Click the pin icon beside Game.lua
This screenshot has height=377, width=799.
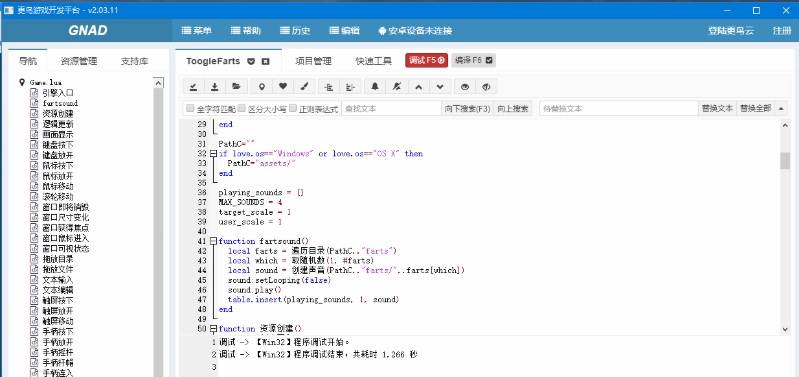coord(22,82)
